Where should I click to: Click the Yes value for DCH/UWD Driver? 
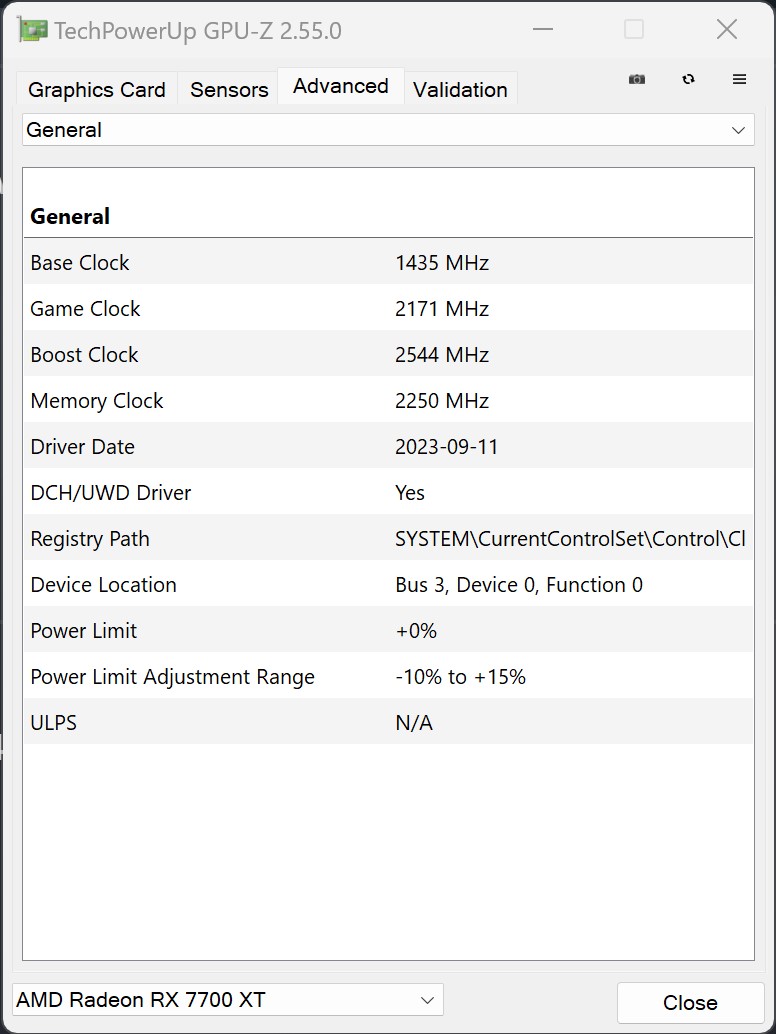click(x=409, y=493)
